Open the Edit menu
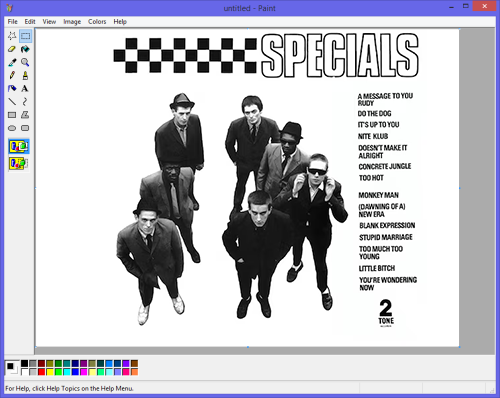Viewport: 500px width, 398px height. click(30, 22)
